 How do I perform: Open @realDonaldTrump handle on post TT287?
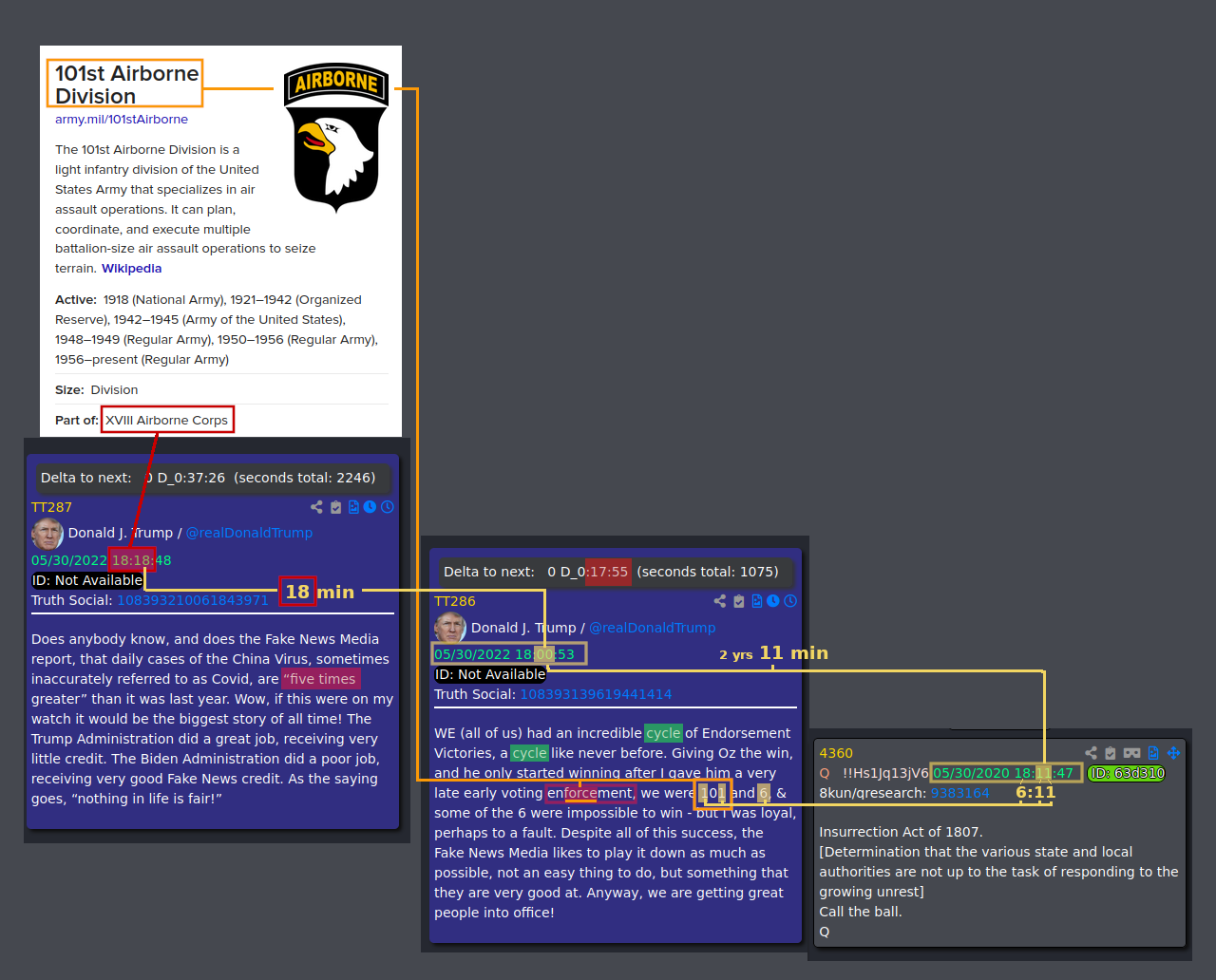tap(249, 533)
